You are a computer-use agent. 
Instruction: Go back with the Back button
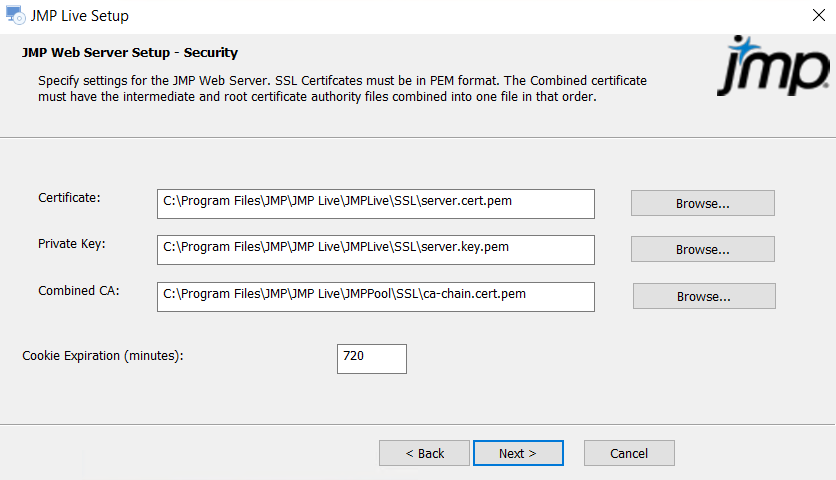[x=424, y=453]
